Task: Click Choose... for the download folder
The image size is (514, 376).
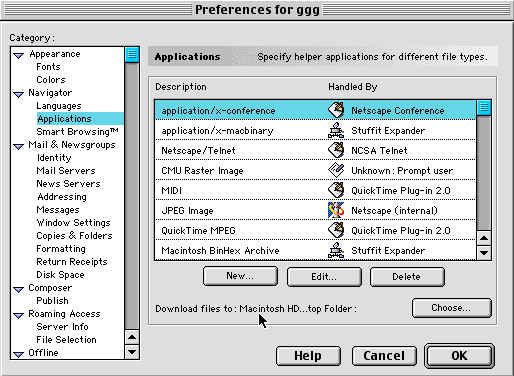Action: click(x=452, y=308)
